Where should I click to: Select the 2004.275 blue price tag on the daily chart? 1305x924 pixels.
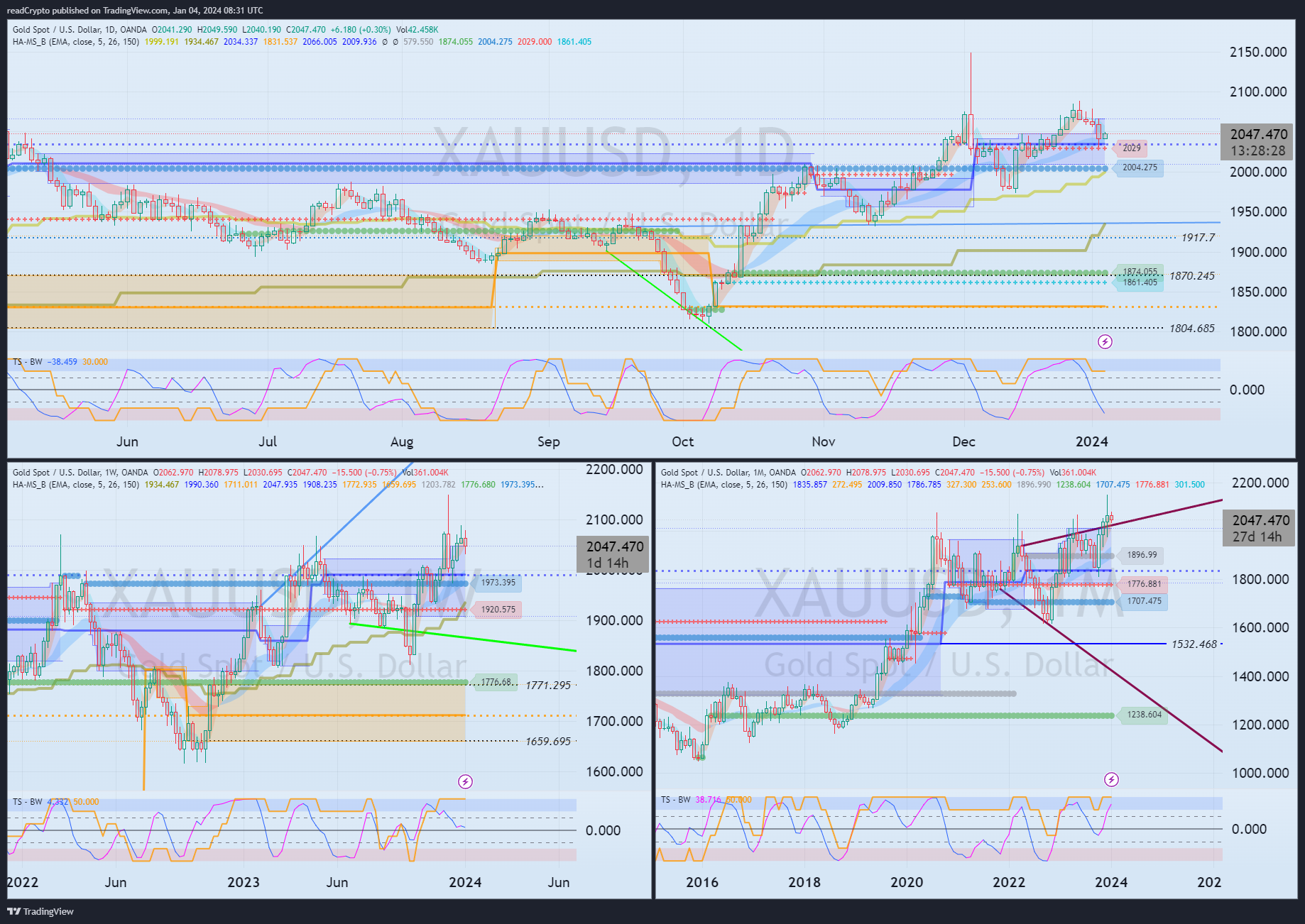coord(1140,168)
